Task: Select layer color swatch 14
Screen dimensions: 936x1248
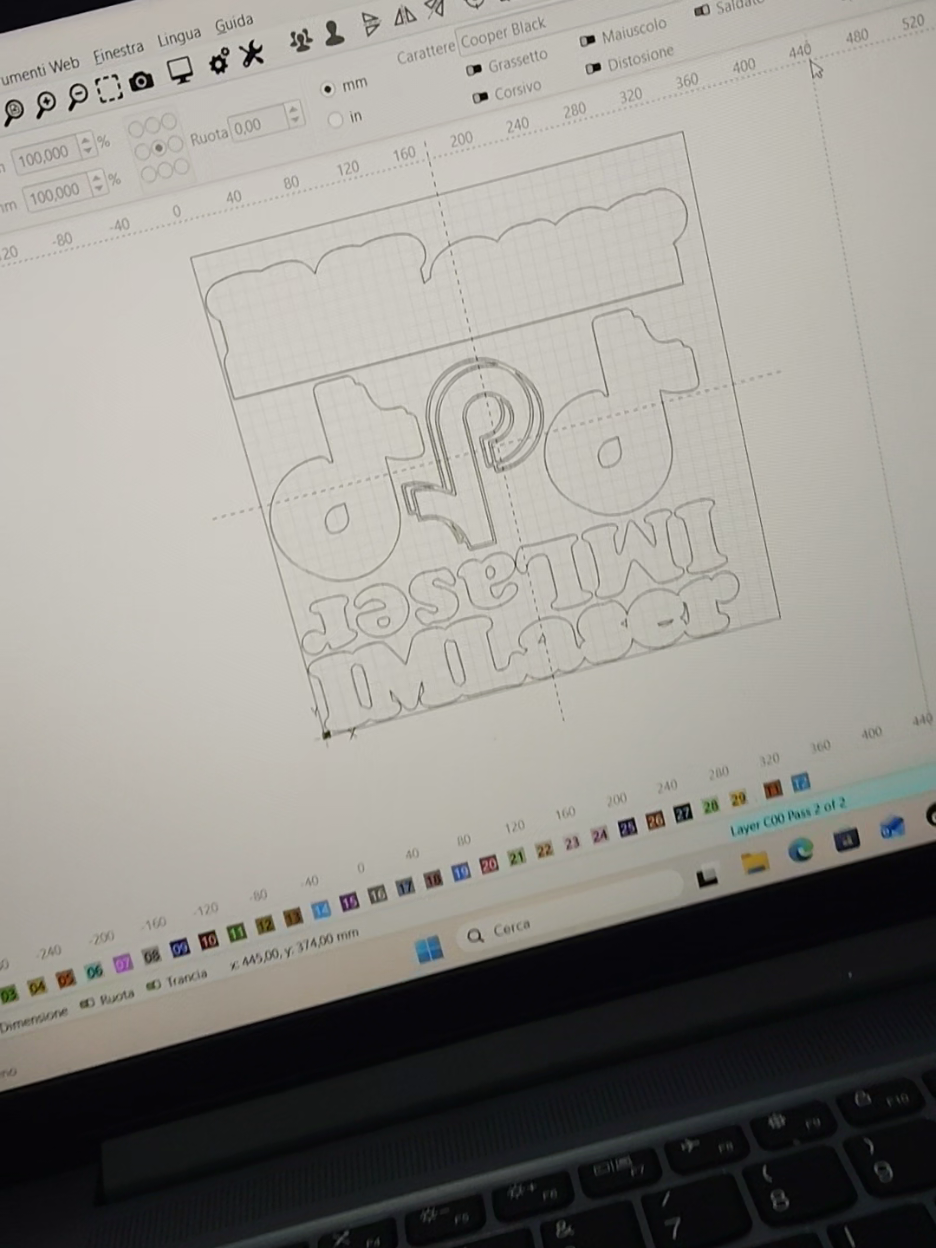Action: coord(321,910)
